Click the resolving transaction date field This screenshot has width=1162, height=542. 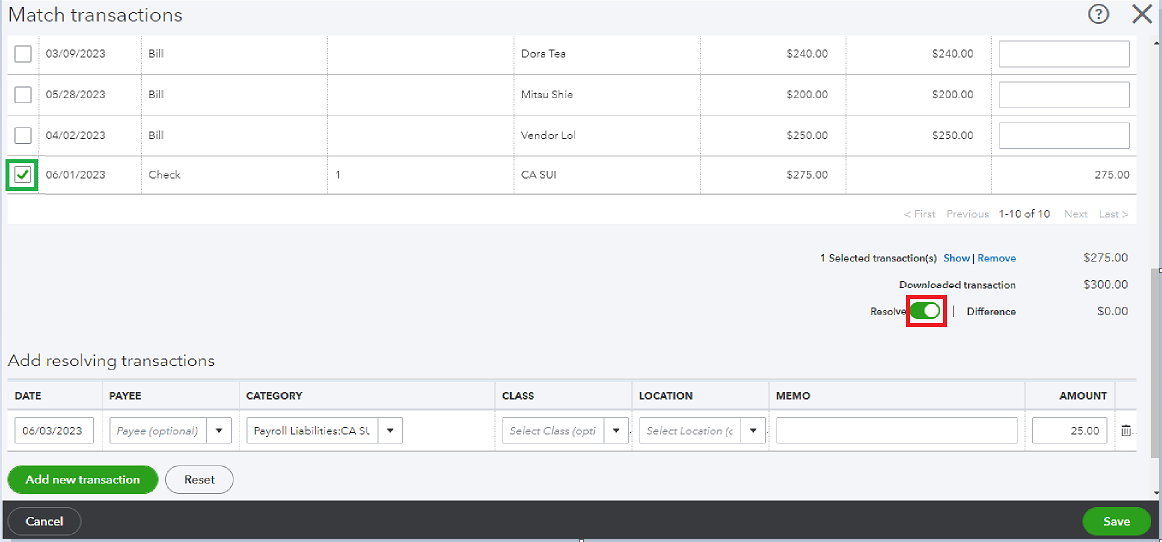click(54, 431)
